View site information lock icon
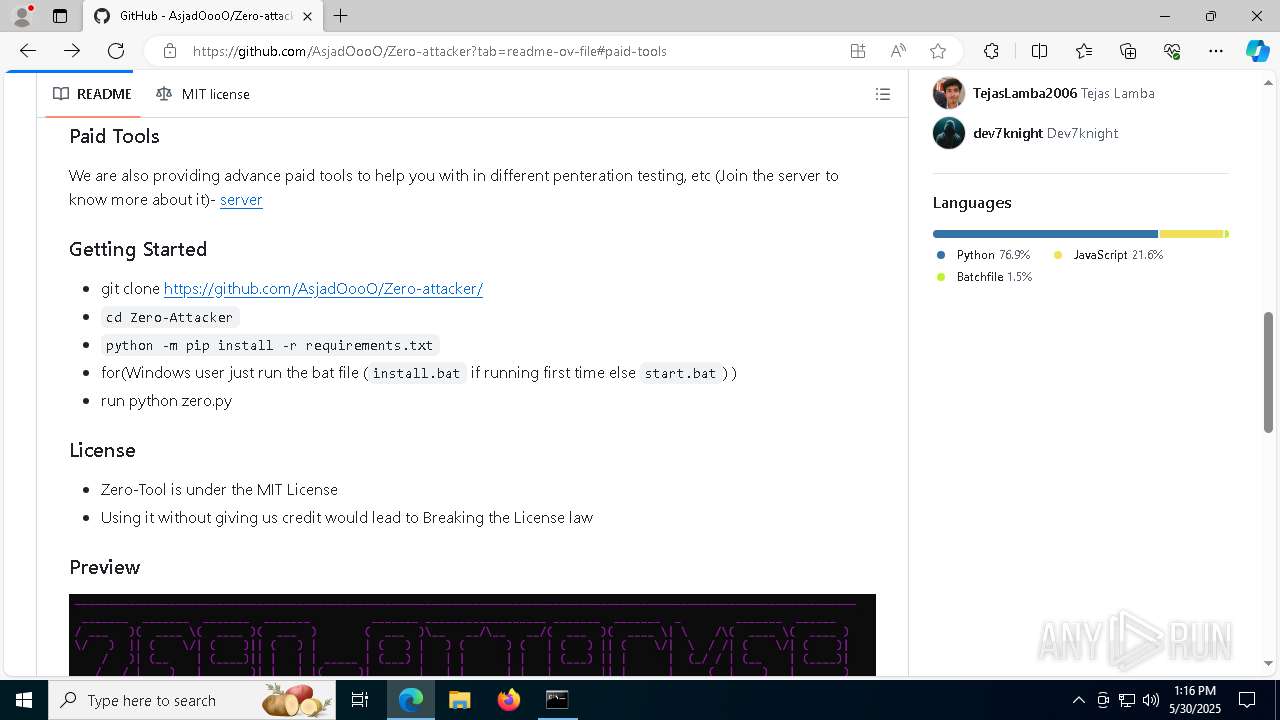The width and height of the screenshot is (1280, 720). [x=170, y=51]
